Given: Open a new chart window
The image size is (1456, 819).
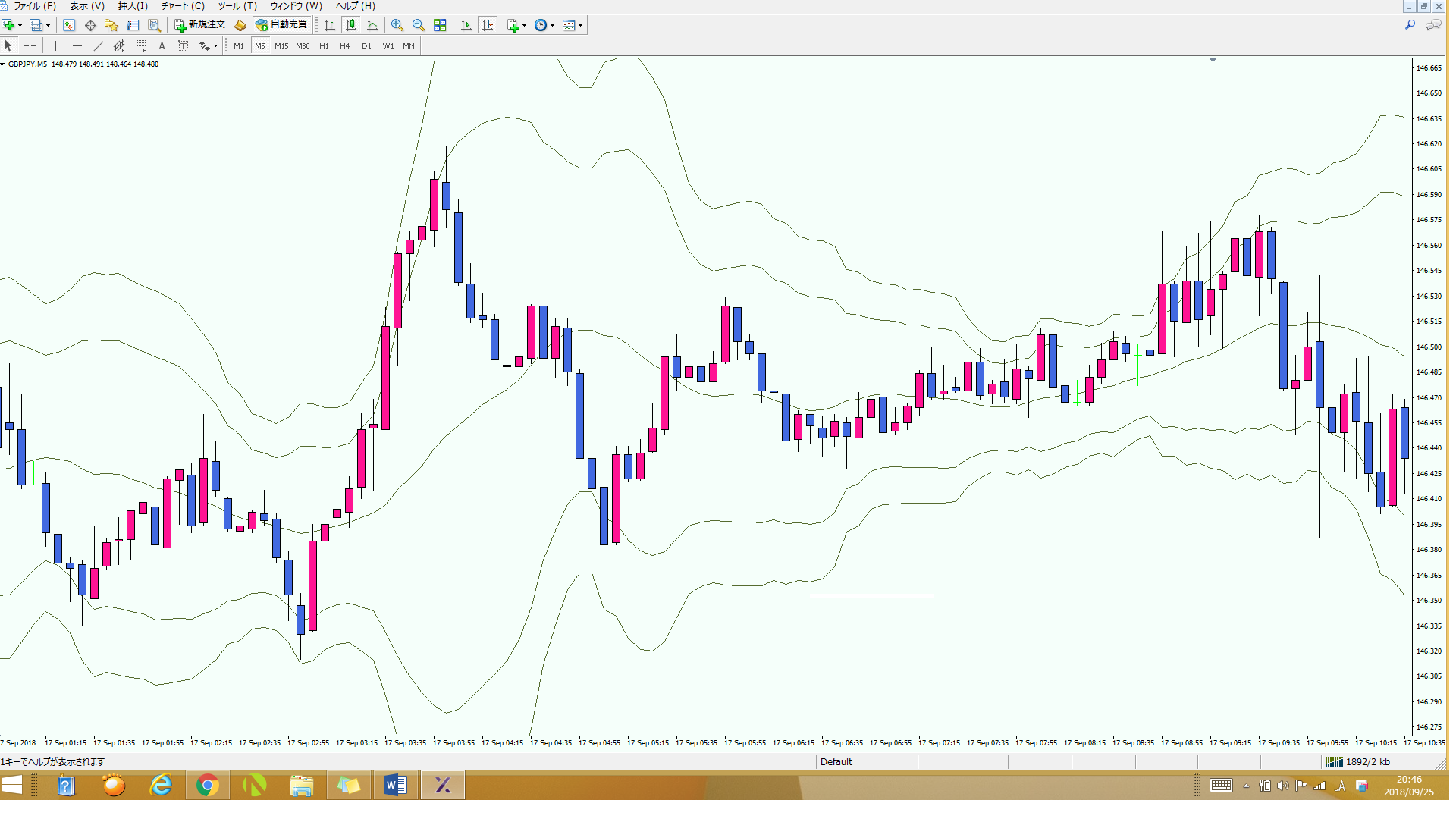Looking at the screenshot, I should 8,25.
